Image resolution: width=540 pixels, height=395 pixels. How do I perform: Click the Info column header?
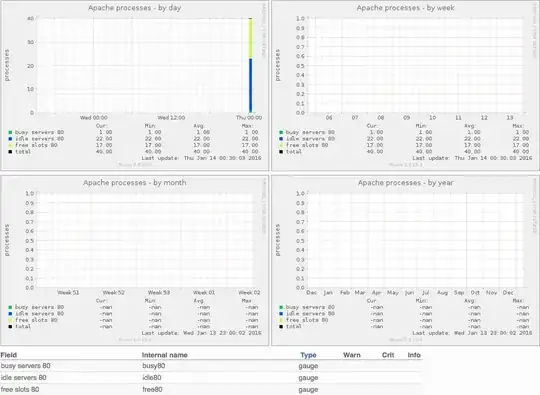414,355
